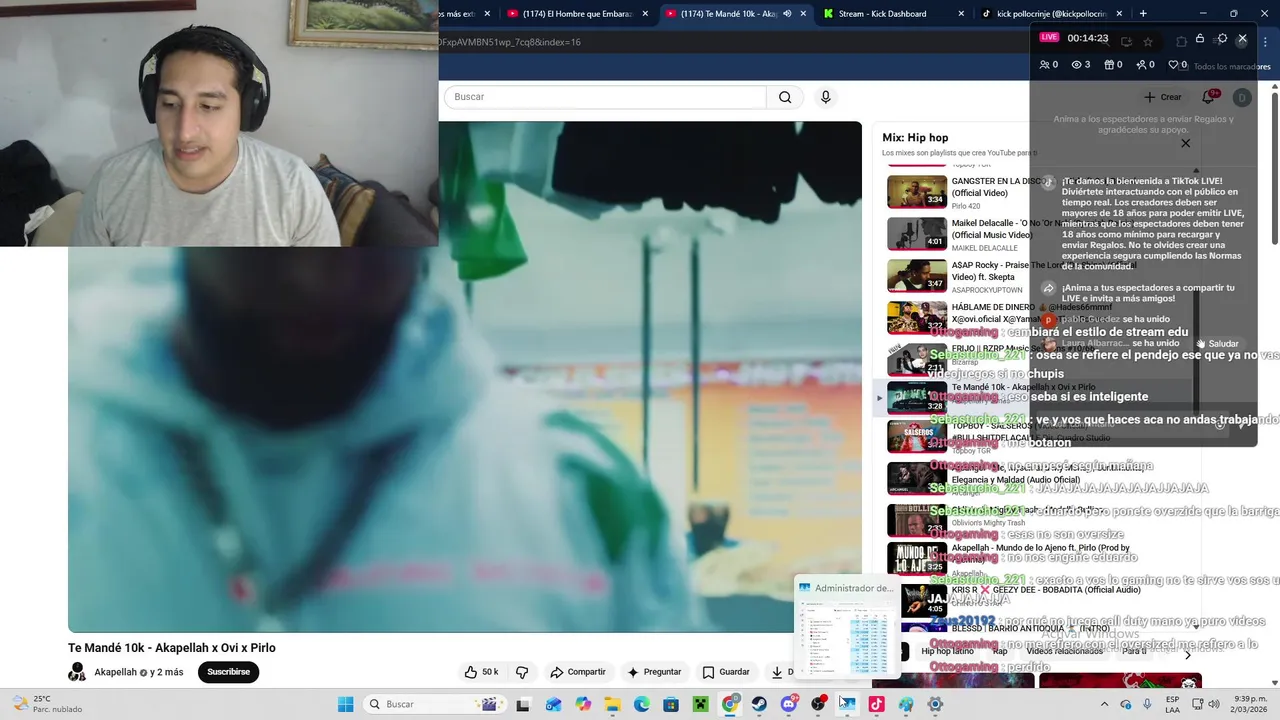Play GANGSTER EN LA DISCO video thumbnail
1280x720 pixels.
point(917,192)
